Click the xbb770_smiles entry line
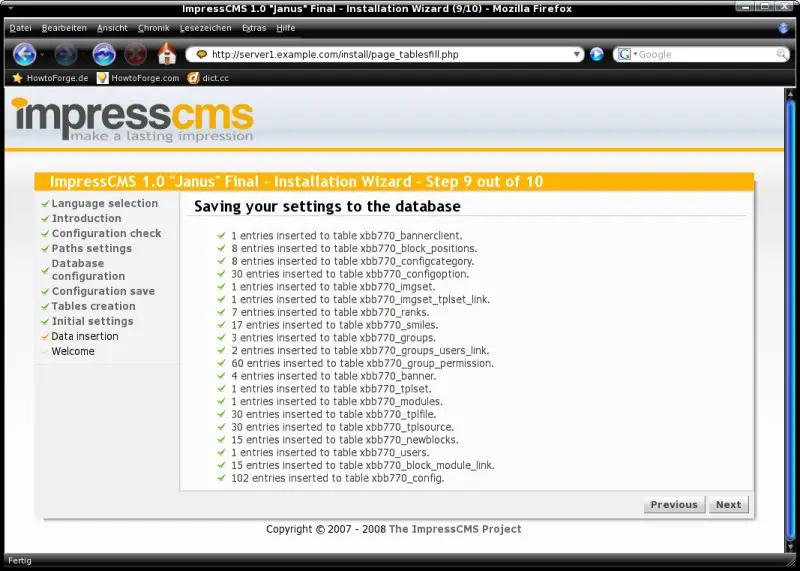 click(335, 325)
